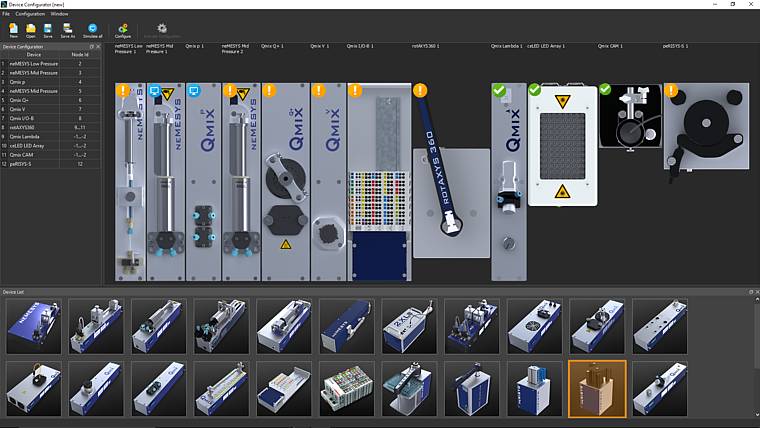Float the Device List panel
760x428 pixels.
click(751, 292)
